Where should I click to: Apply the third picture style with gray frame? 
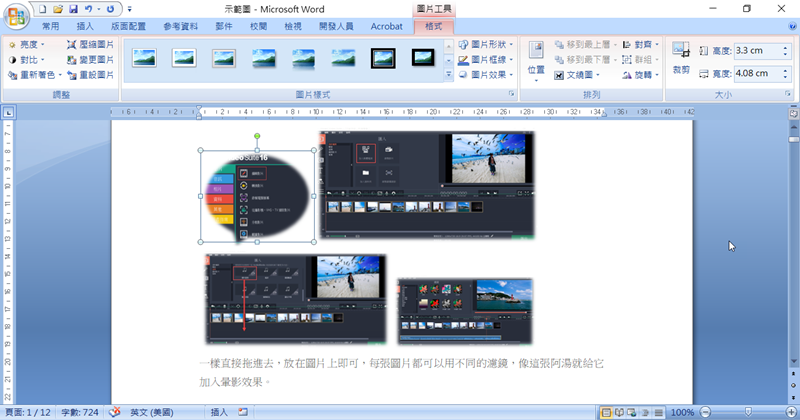[224, 58]
